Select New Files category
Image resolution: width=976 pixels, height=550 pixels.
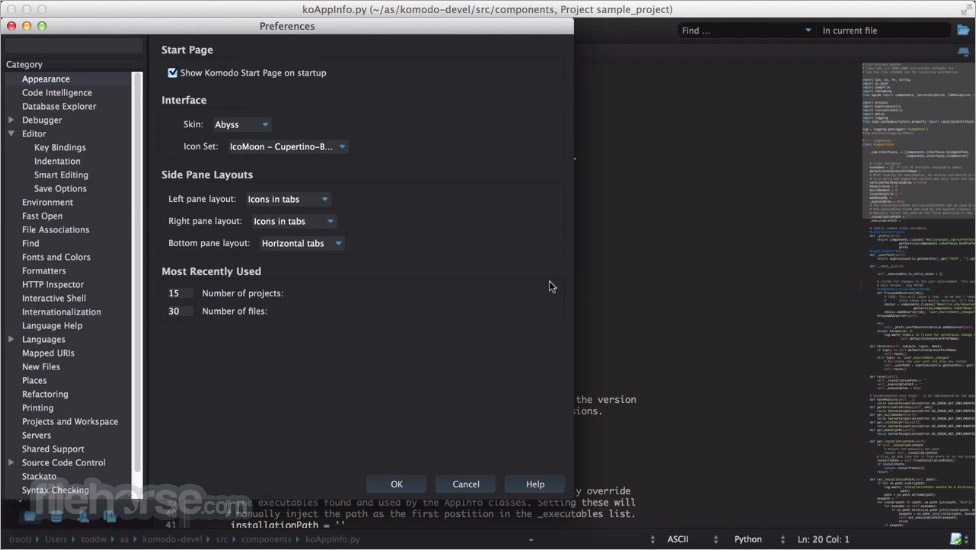point(40,366)
